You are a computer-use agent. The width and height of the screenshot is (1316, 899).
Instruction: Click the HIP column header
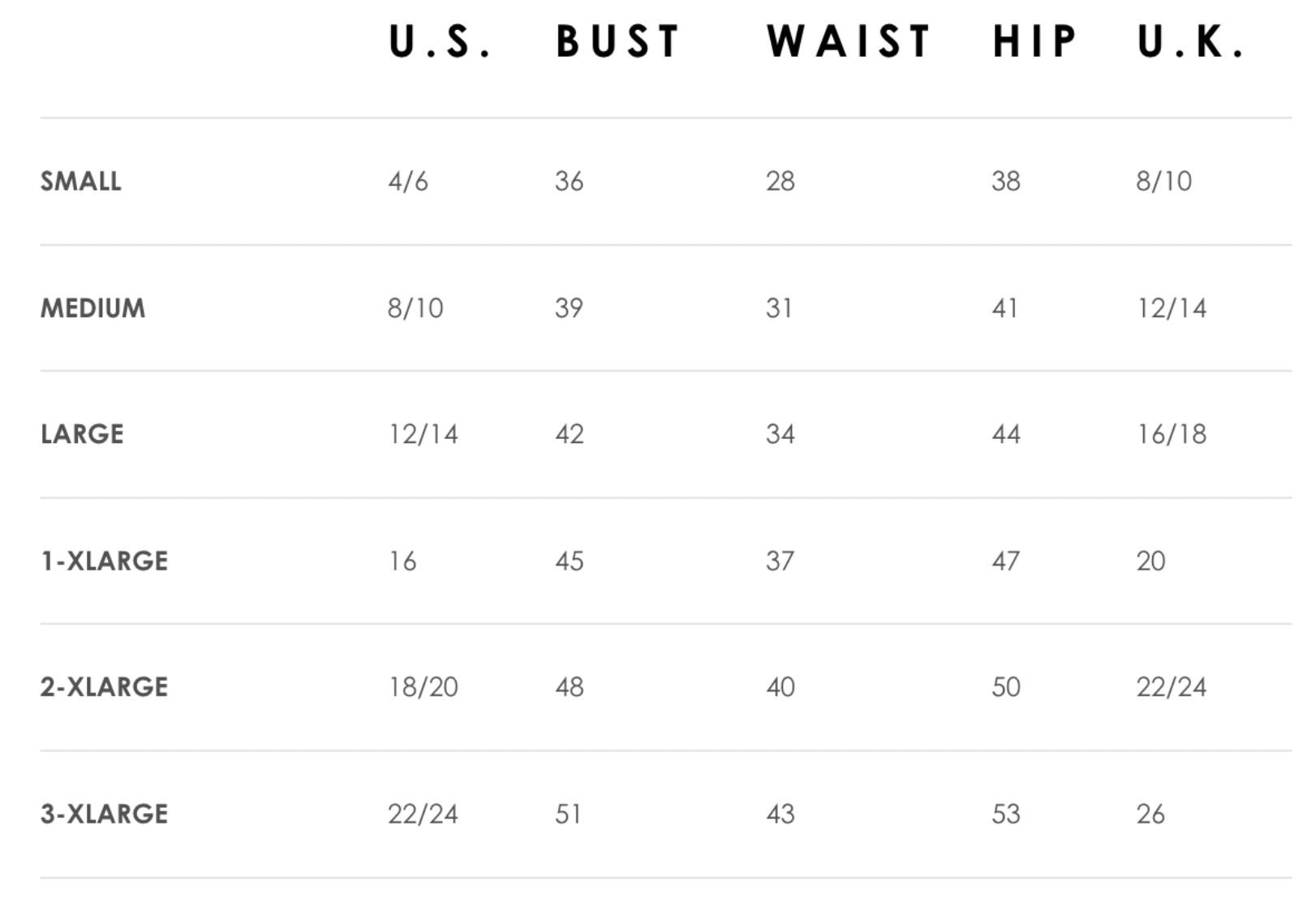(x=1034, y=41)
